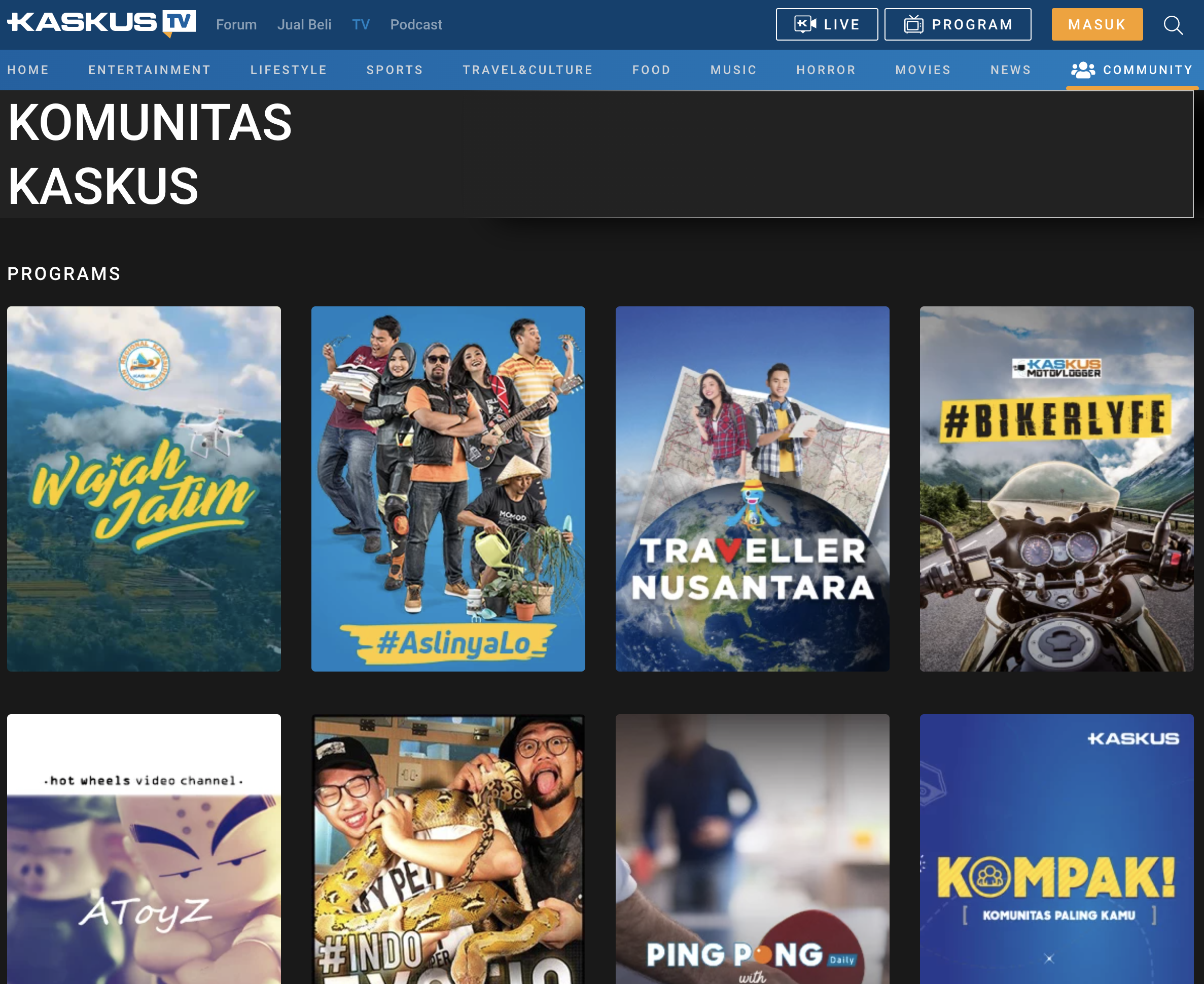Open the Jual Beli link
Screen dimensions: 1204x984
[304, 24]
